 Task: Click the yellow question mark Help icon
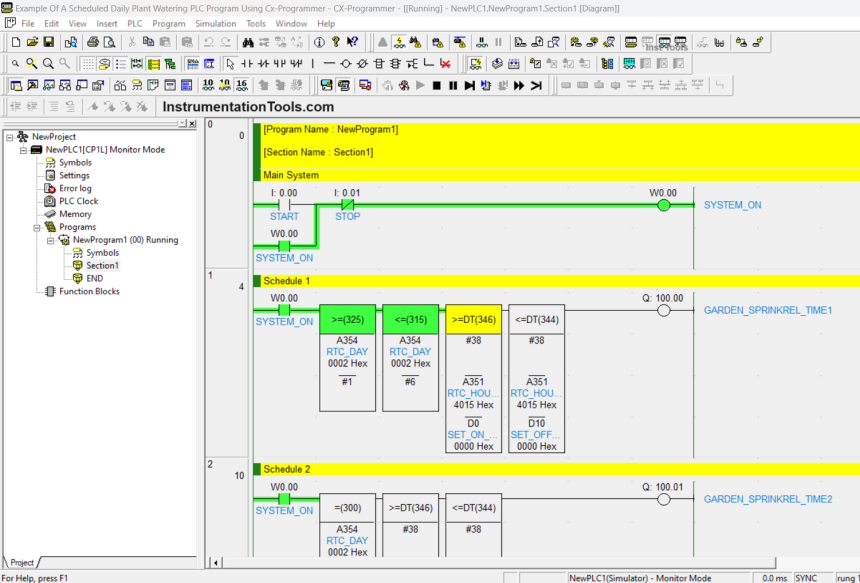(x=336, y=42)
